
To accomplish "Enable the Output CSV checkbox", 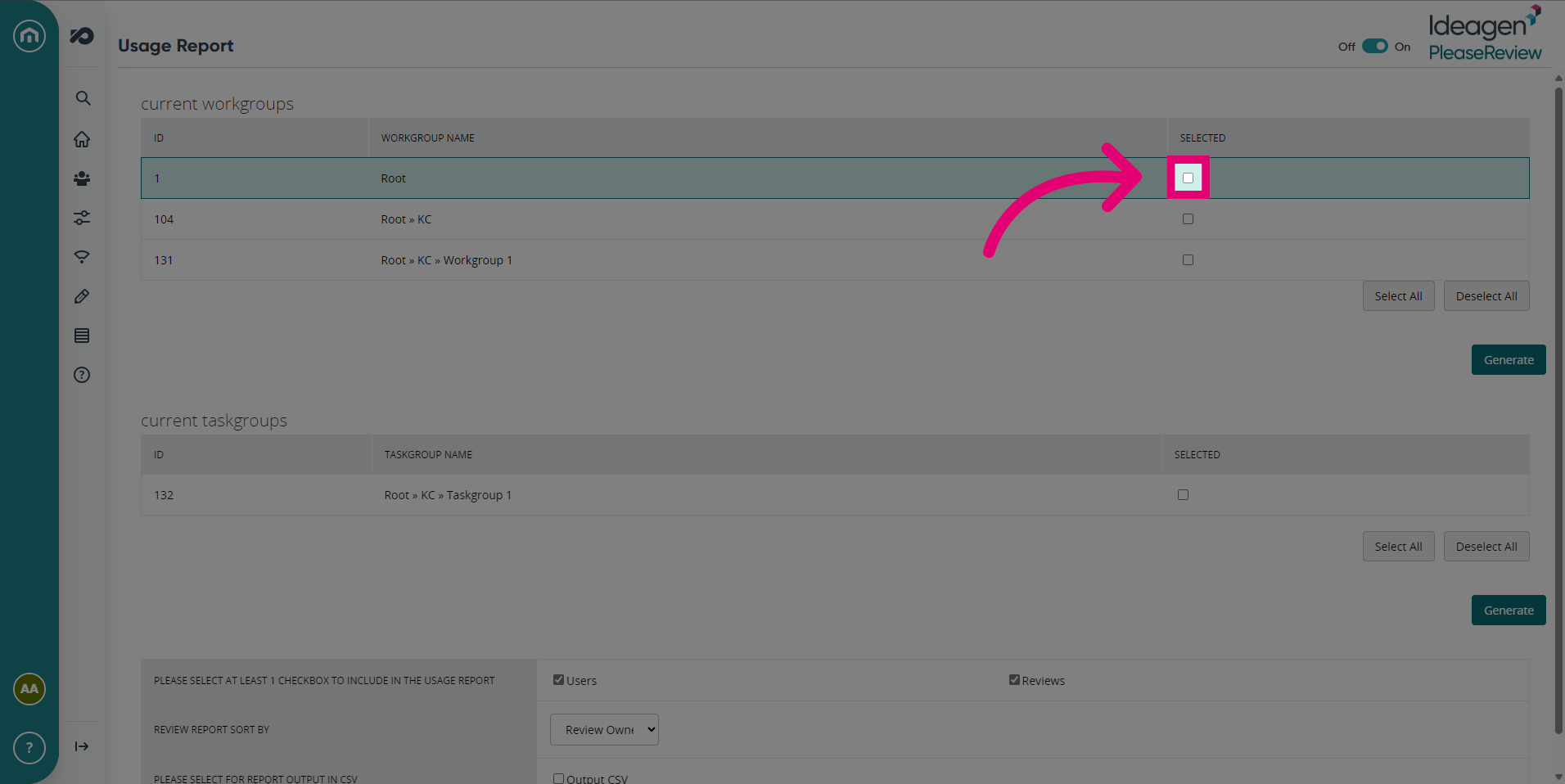I will (558, 778).
